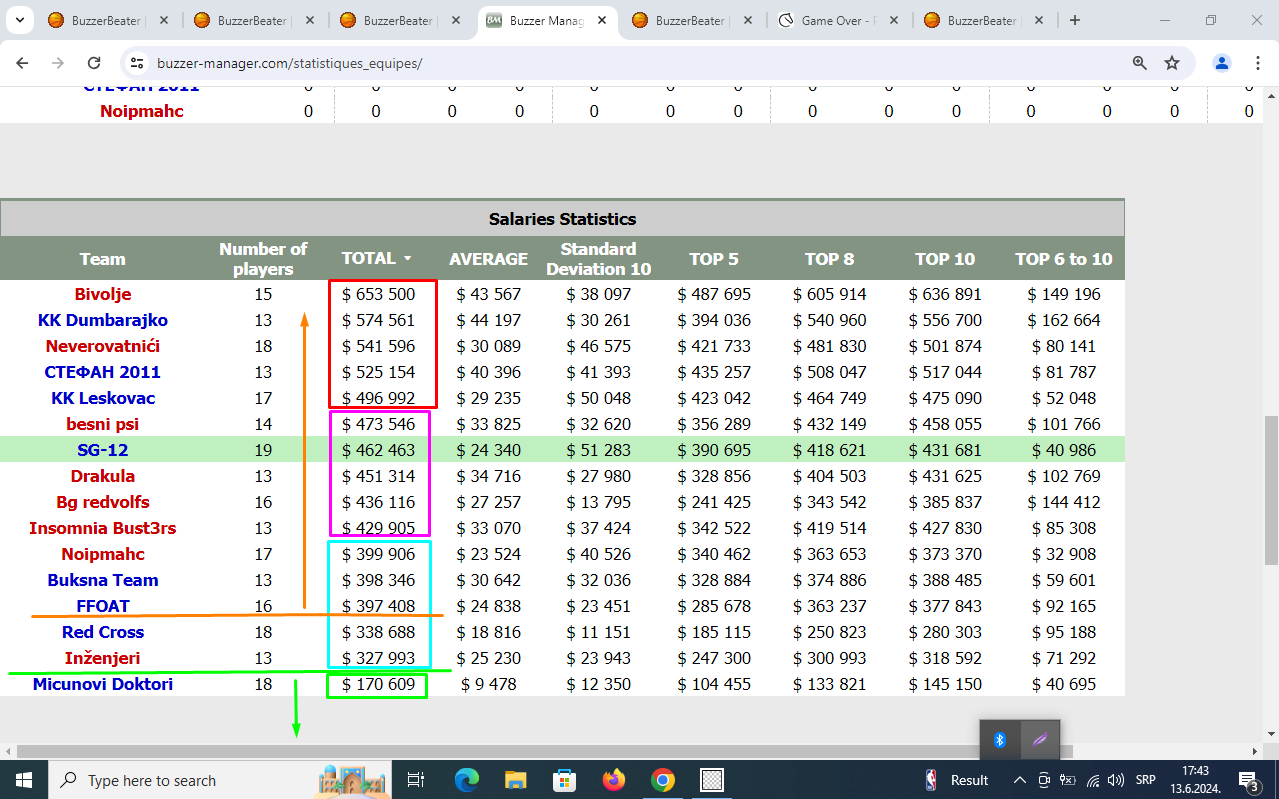This screenshot has height=799, width=1279.
Task: Sort by Standard Deviation 10 header
Action: tap(598, 258)
